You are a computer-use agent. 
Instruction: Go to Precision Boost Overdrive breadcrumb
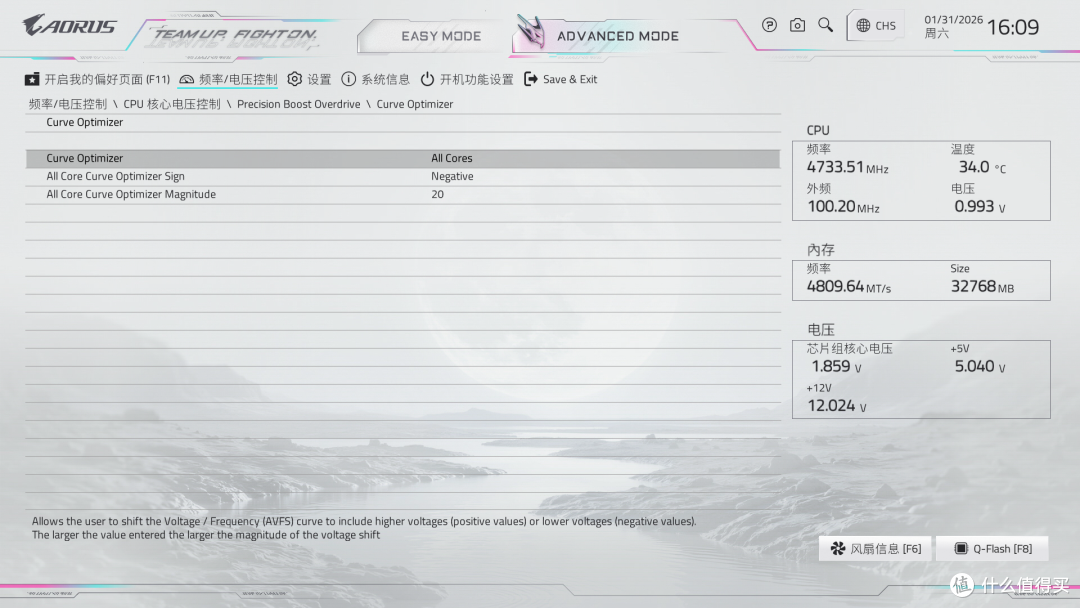[x=299, y=104]
